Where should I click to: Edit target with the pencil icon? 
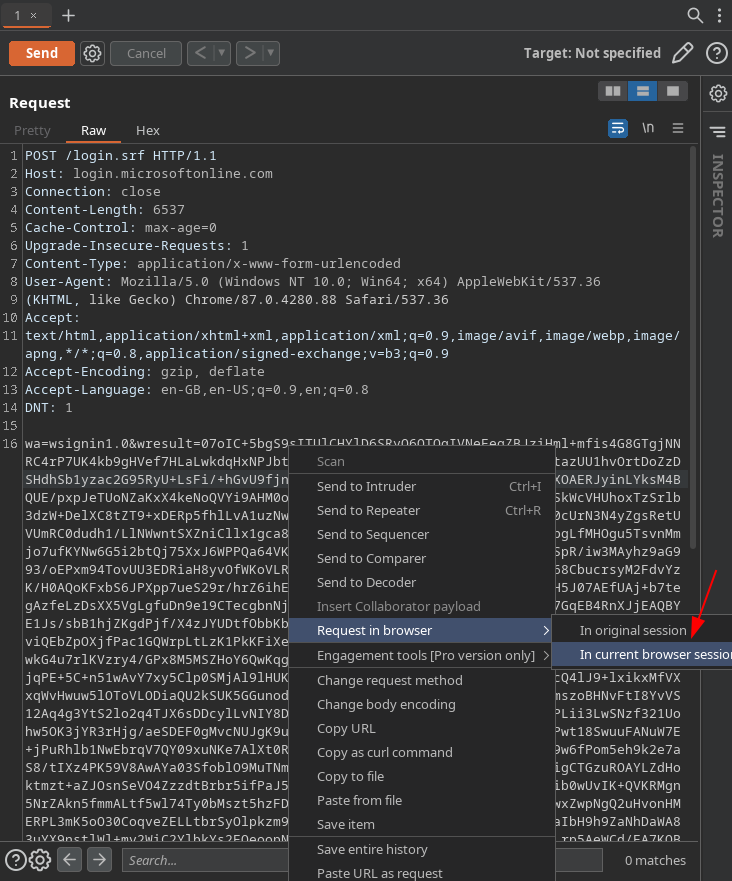click(682, 53)
